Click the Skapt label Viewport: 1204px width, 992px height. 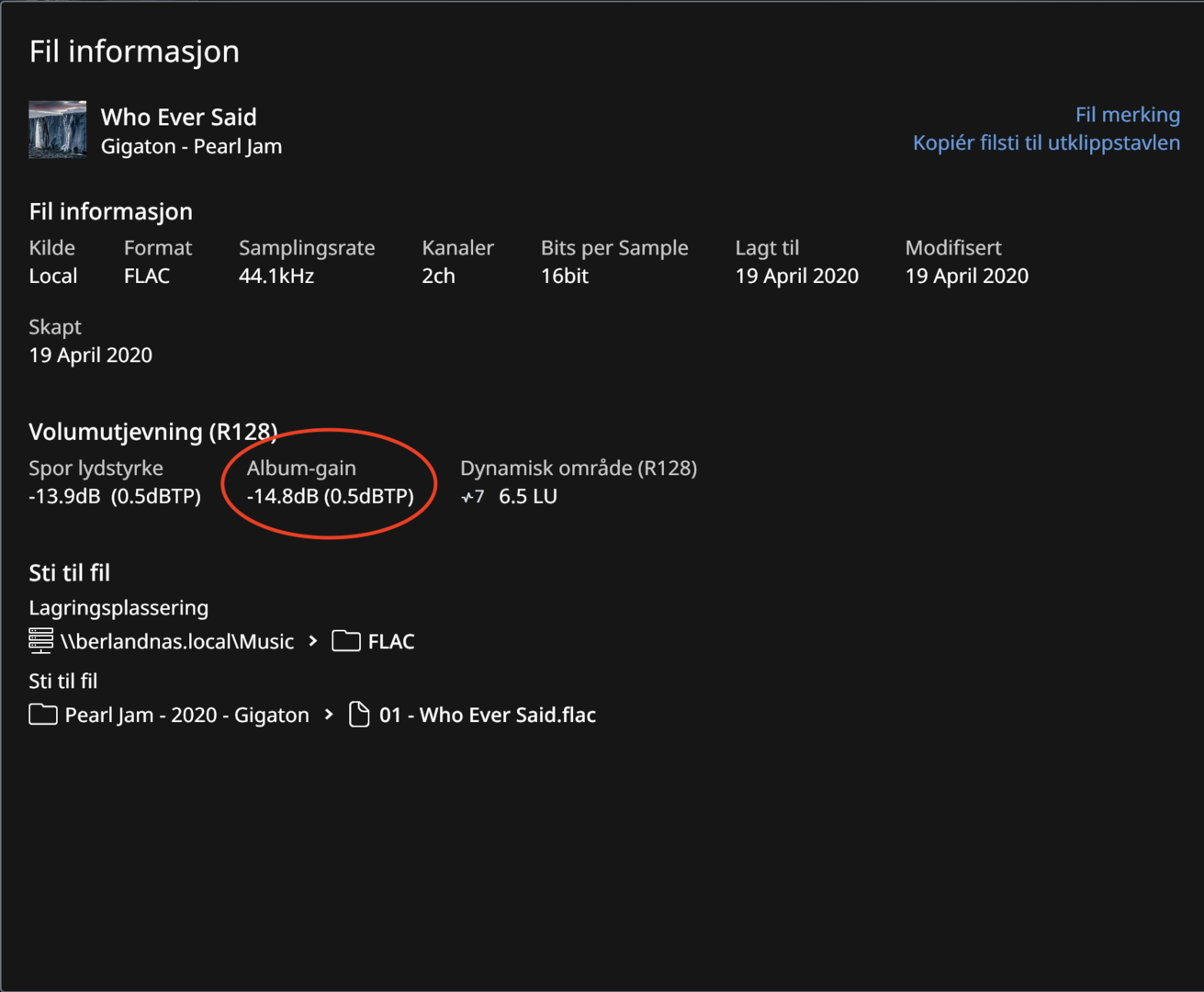(55, 326)
